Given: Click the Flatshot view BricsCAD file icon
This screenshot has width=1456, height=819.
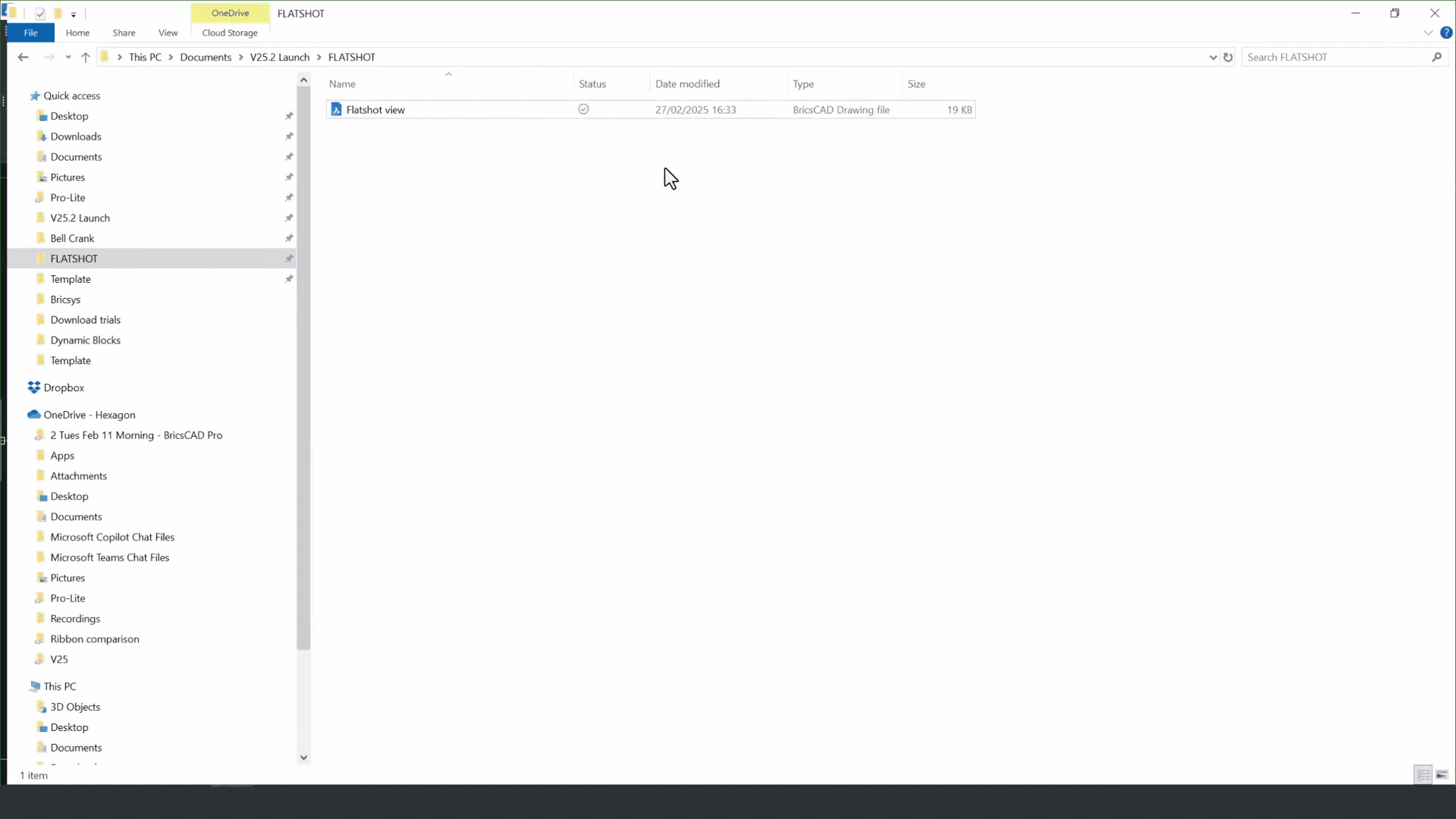Looking at the screenshot, I should (x=337, y=110).
